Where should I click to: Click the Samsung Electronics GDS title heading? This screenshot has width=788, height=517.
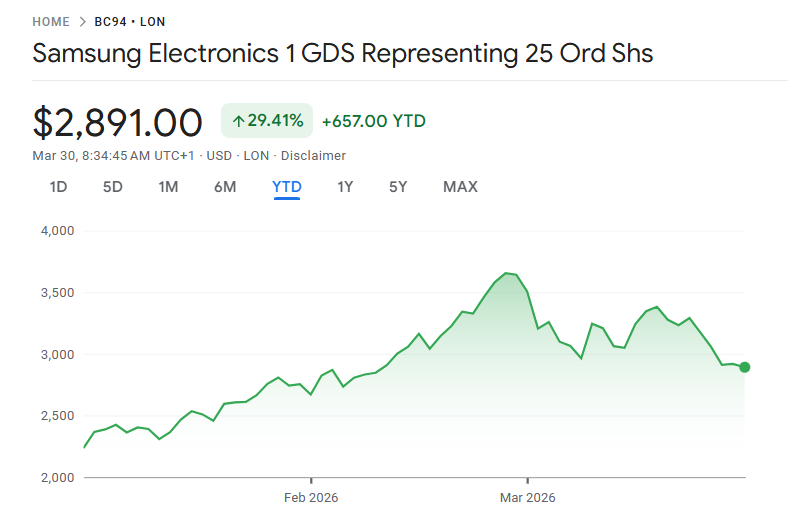pyautogui.click(x=343, y=53)
